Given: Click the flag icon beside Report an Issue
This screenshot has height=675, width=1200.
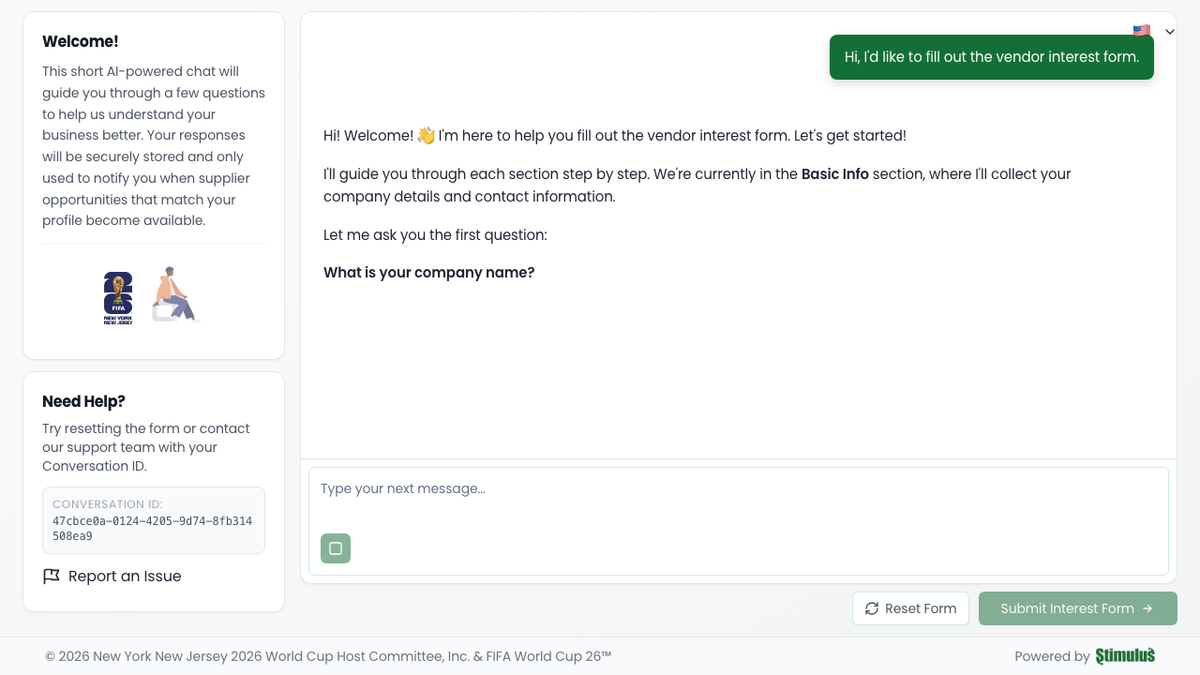Looking at the screenshot, I should (x=52, y=576).
